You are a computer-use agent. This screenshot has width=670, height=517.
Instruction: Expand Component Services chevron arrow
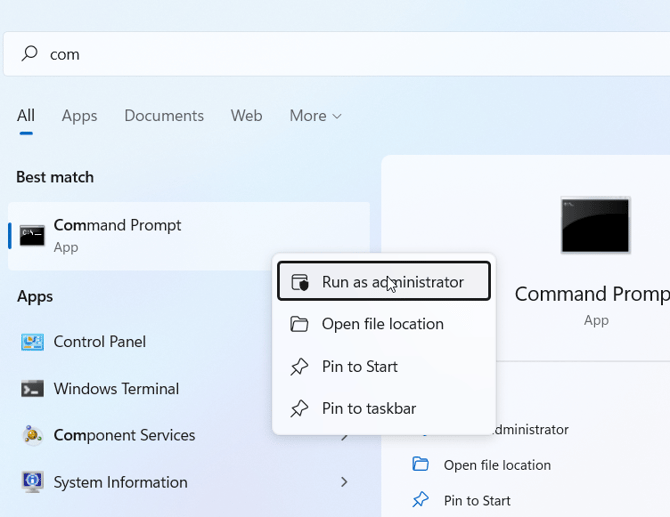(x=344, y=438)
